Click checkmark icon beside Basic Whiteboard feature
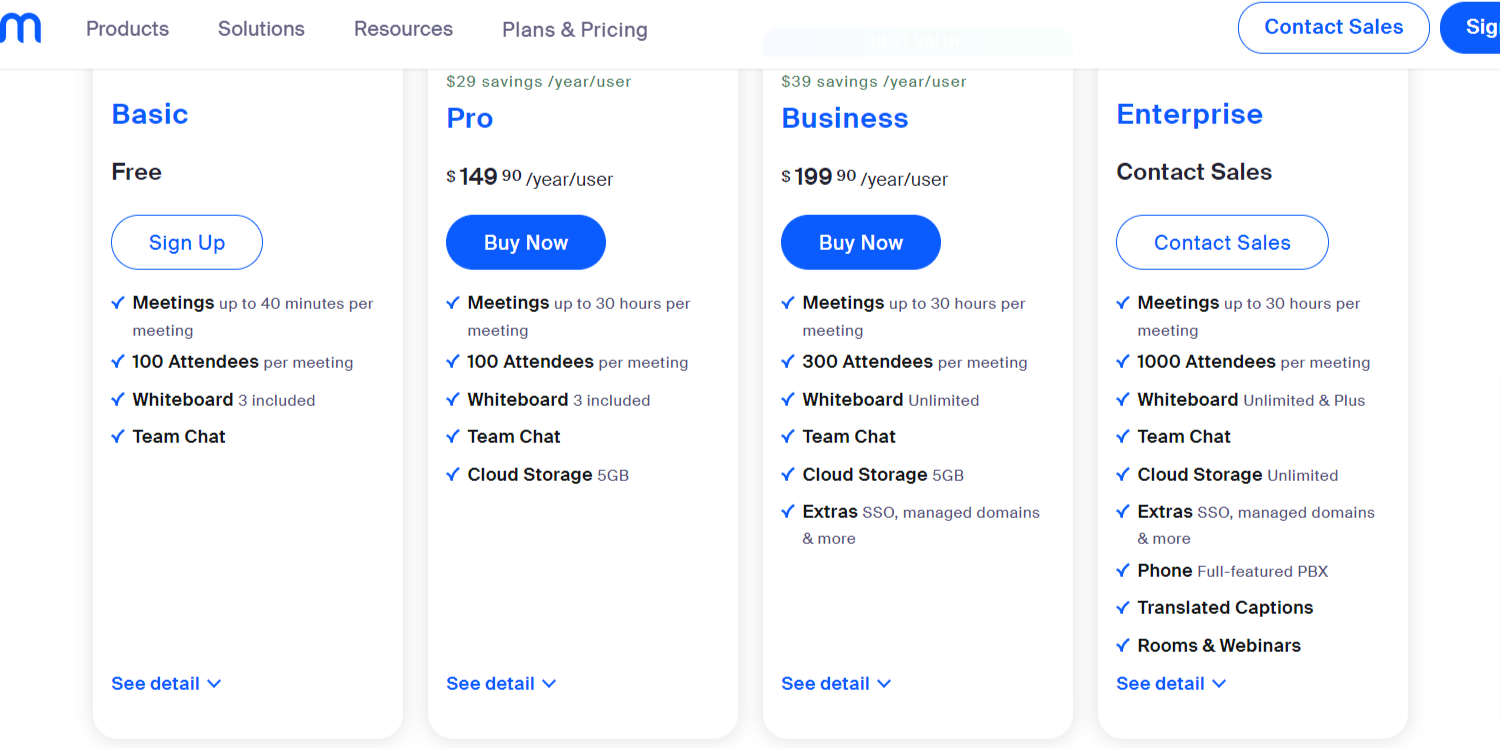 (118, 400)
